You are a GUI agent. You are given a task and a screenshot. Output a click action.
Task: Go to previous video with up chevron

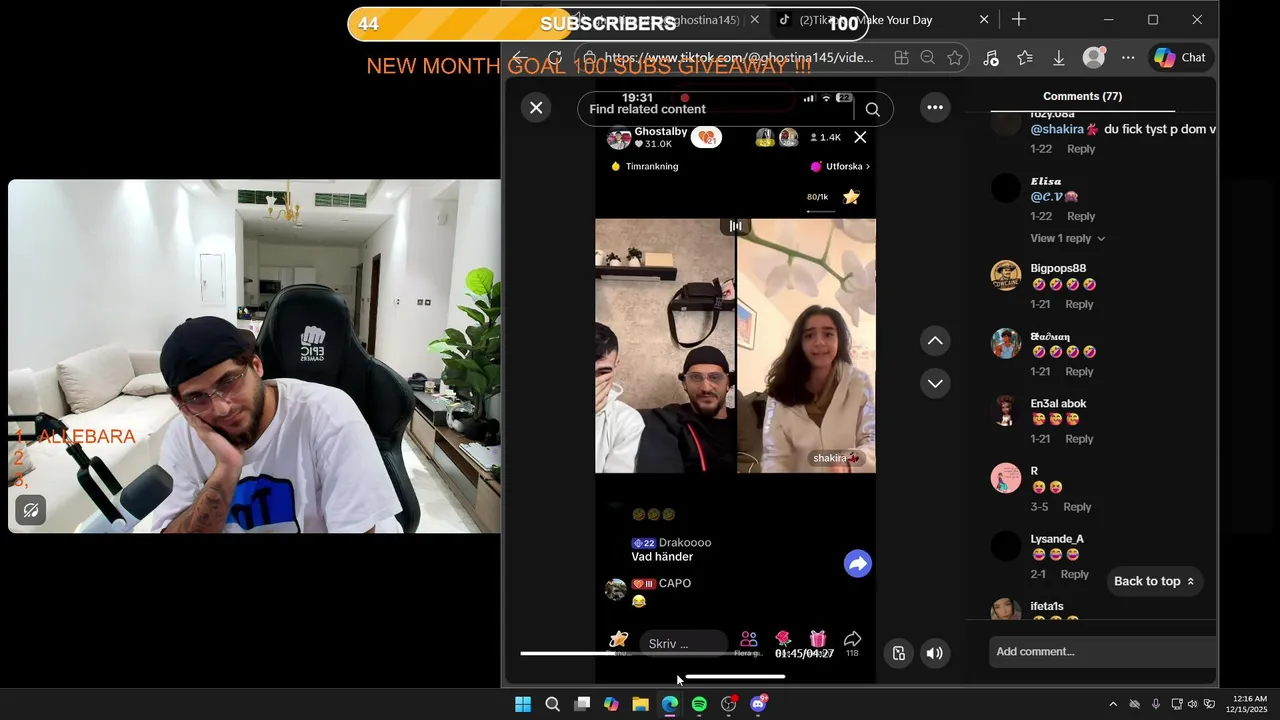(935, 341)
